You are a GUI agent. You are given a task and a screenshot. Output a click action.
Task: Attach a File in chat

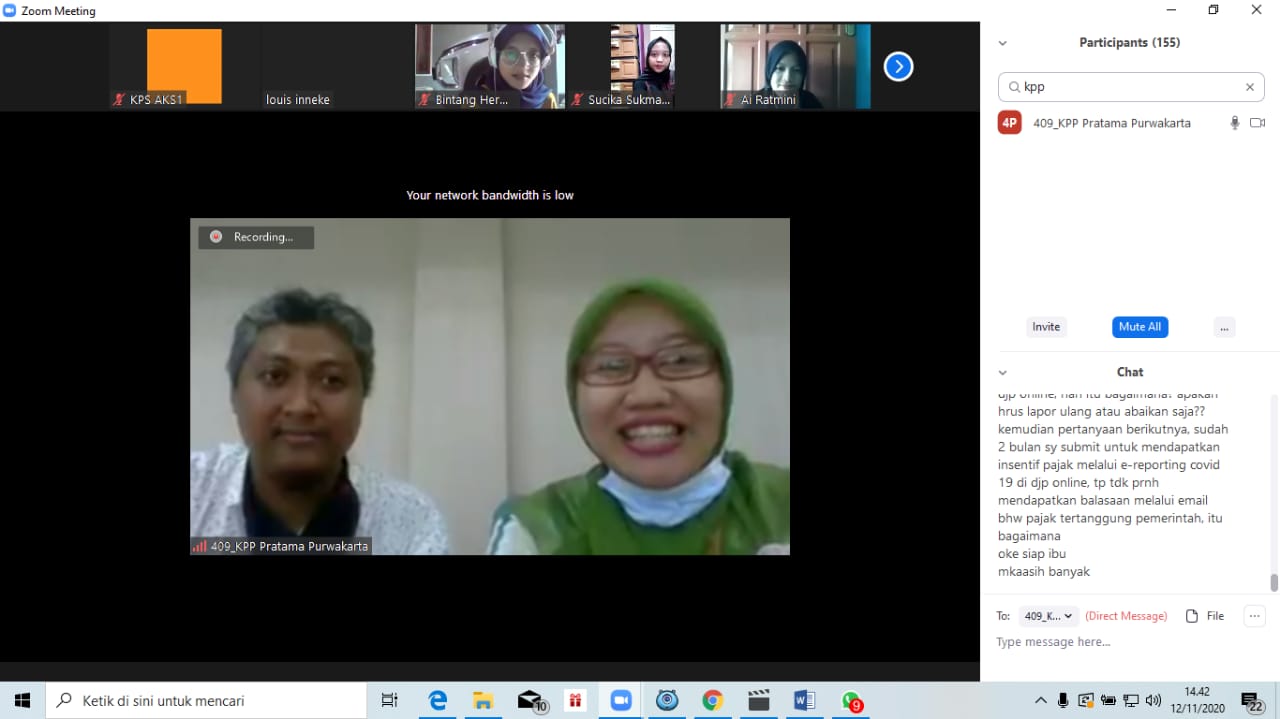click(x=1205, y=616)
